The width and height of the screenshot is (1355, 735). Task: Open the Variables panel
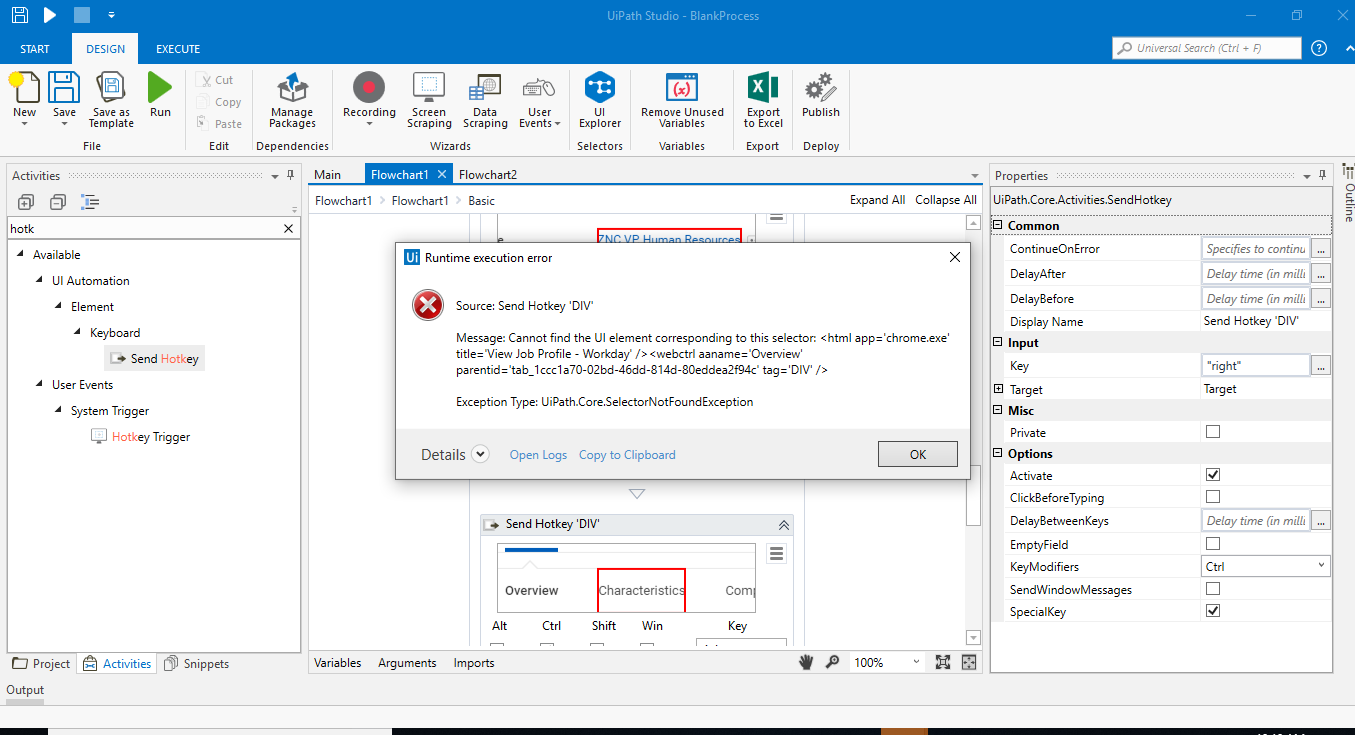pos(338,662)
